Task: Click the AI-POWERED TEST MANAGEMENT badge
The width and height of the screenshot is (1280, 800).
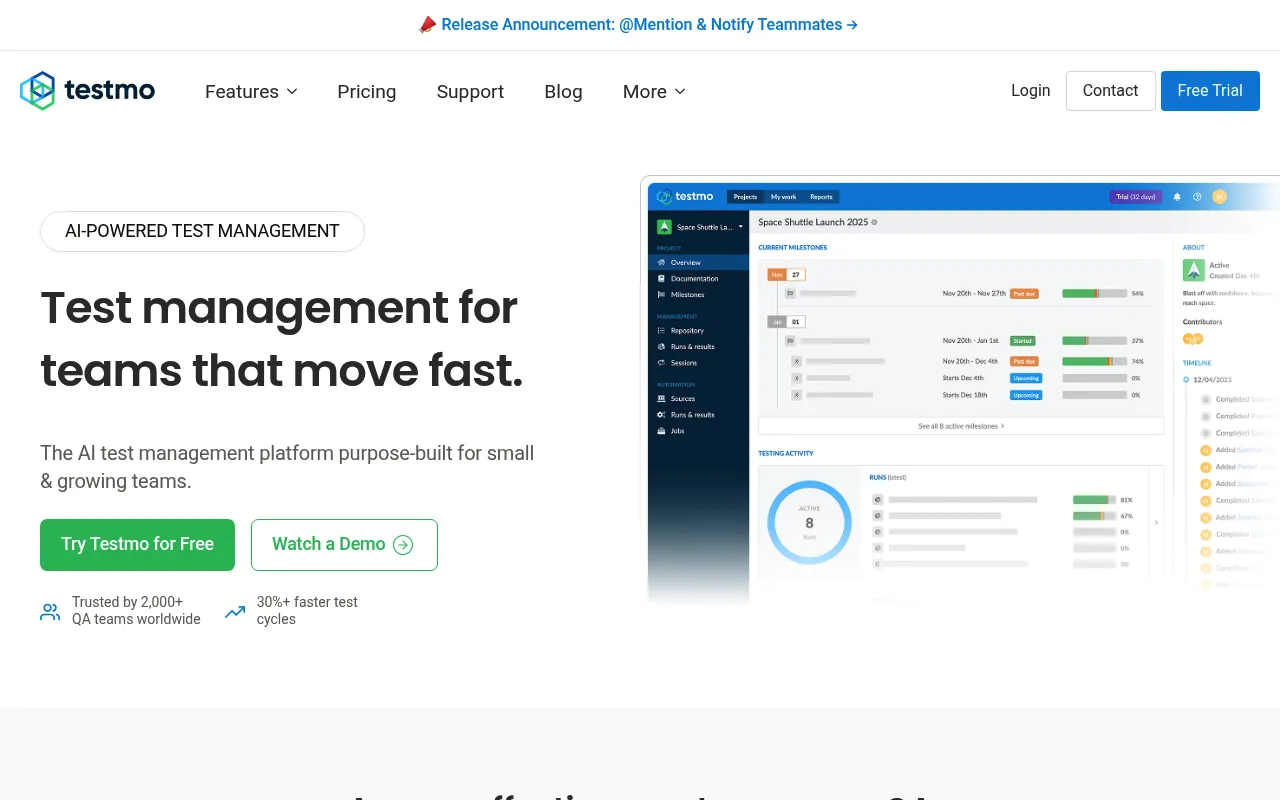Action: (202, 231)
